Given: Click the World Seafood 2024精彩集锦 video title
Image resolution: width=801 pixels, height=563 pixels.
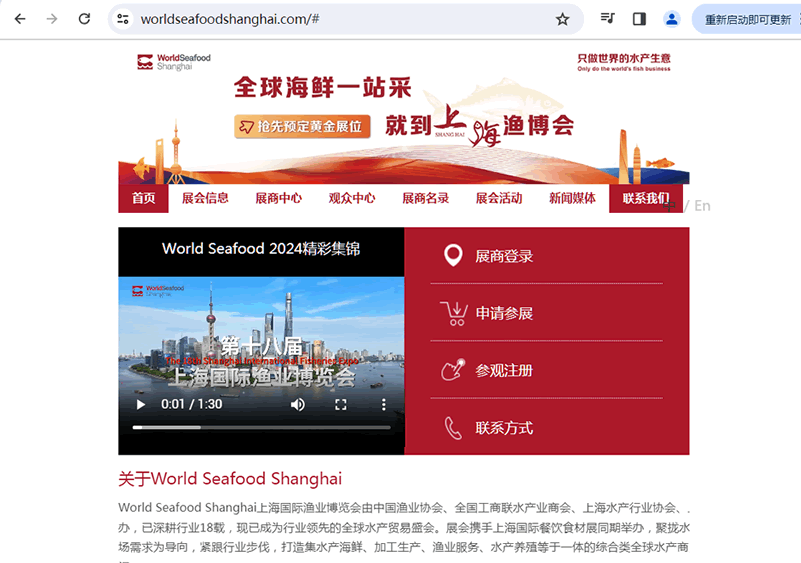Looking at the screenshot, I should (x=261, y=249).
